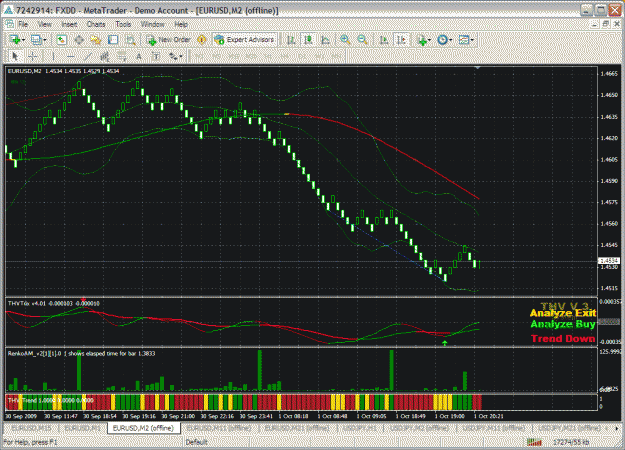Draw a horizontal line tool

(71, 57)
